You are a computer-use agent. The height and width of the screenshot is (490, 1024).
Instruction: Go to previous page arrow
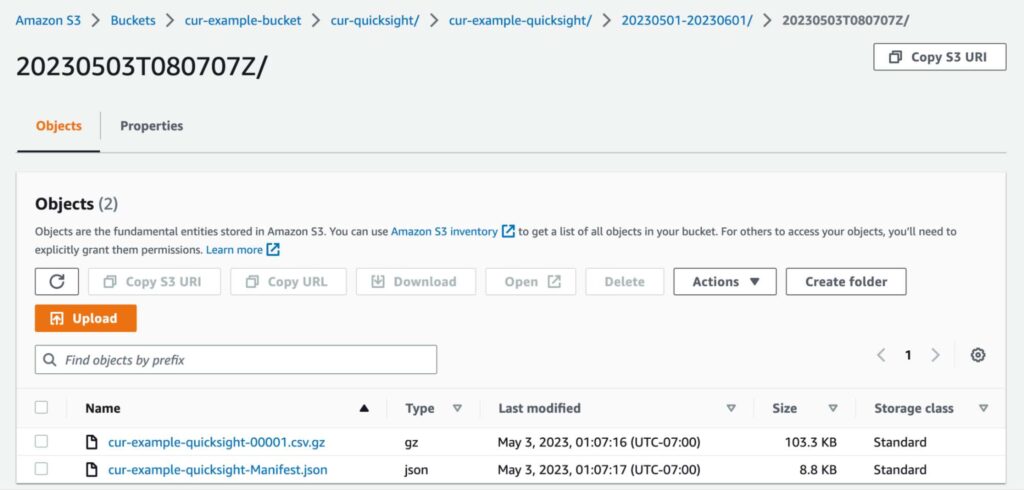click(881, 355)
